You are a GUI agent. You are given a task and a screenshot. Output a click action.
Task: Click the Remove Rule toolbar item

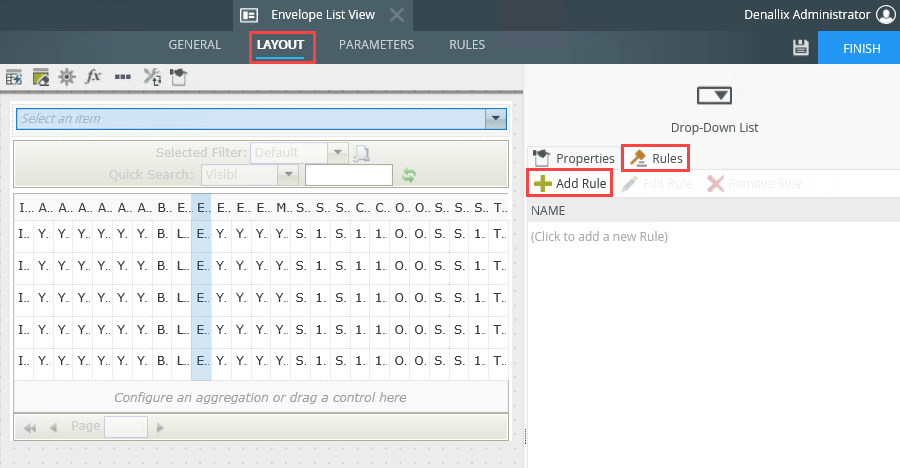pos(755,184)
